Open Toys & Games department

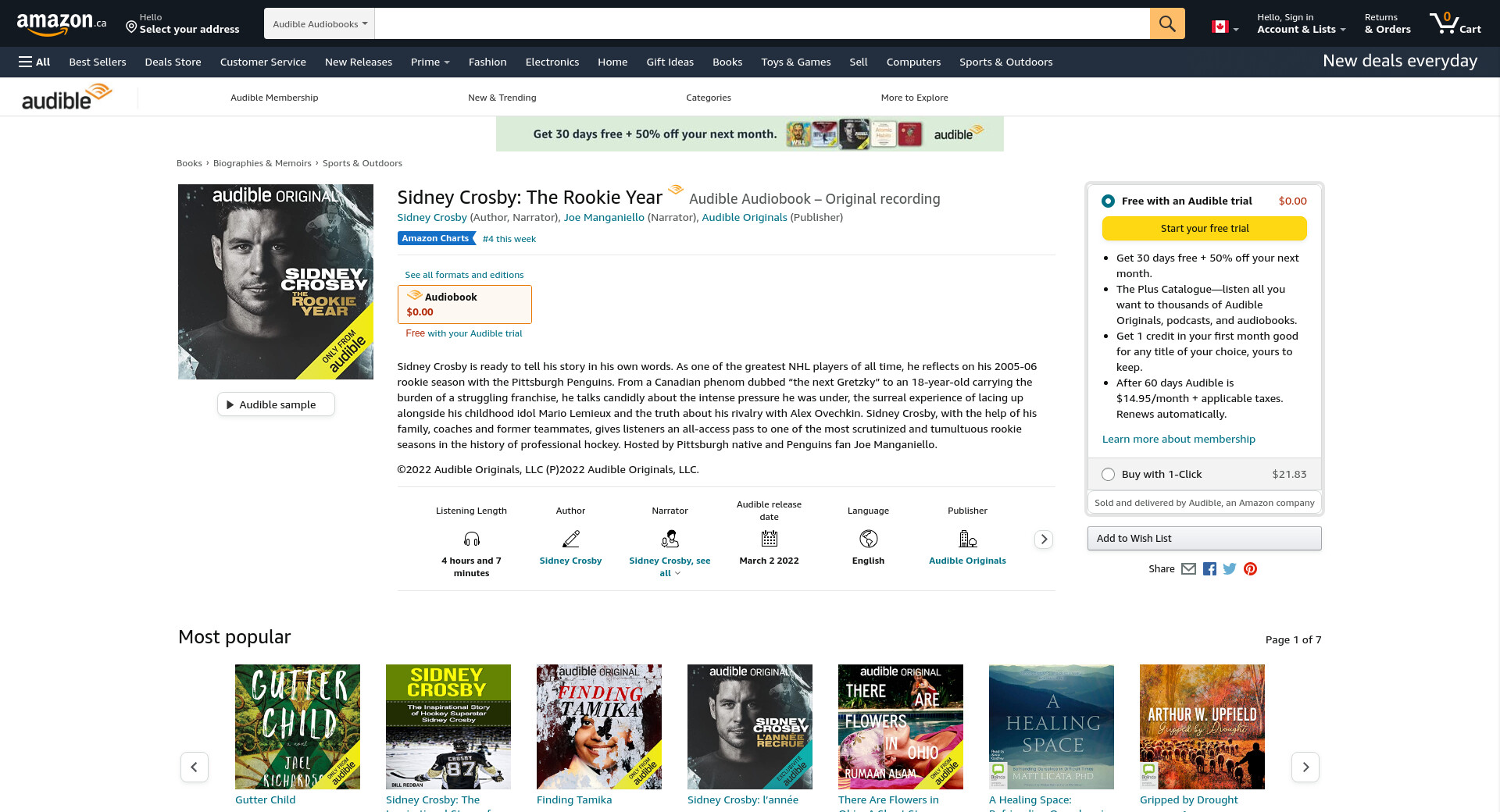pyautogui.click(x=796, y=62)
